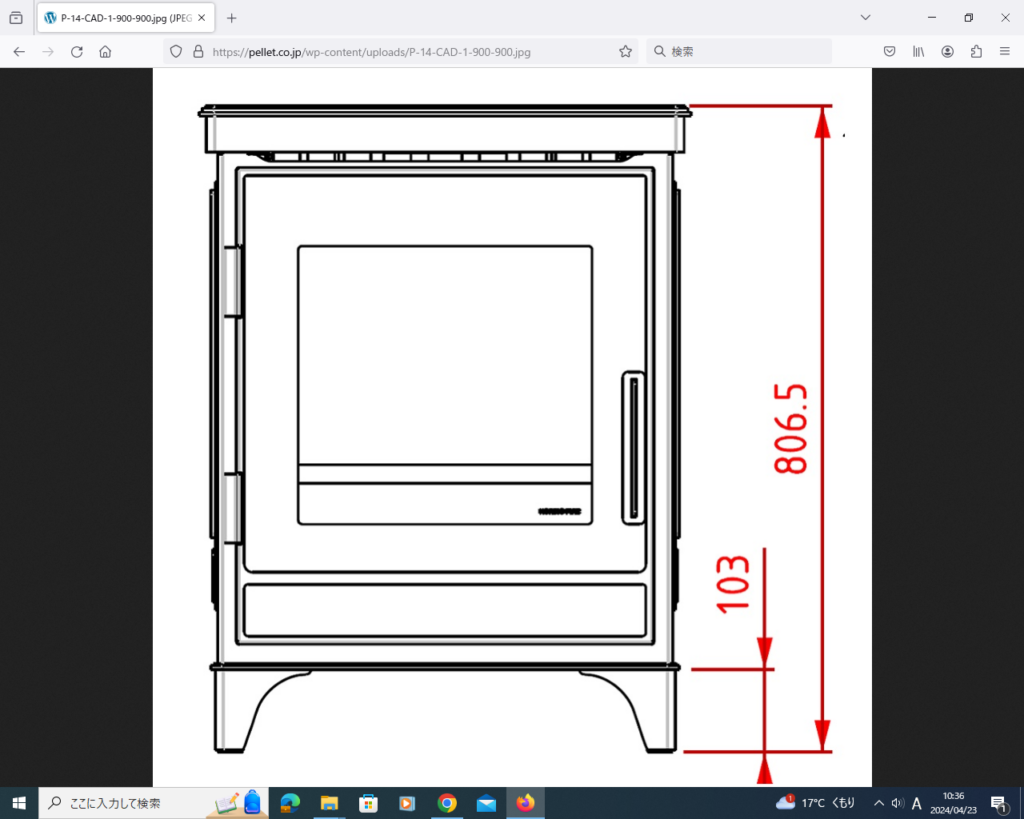The image size is (1024, 819).
Task: Open the Firefox account icon
Action: click(947, 52)
